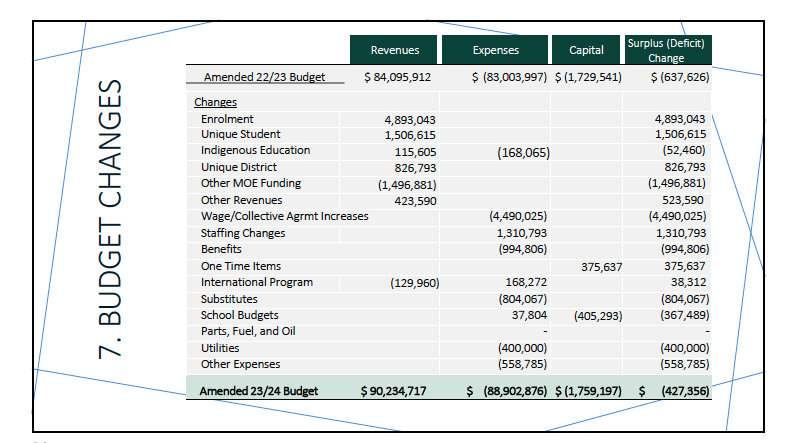This screenshot has height=443, width=790.
Task: Select the Capital column header
Action: [586, 50]
